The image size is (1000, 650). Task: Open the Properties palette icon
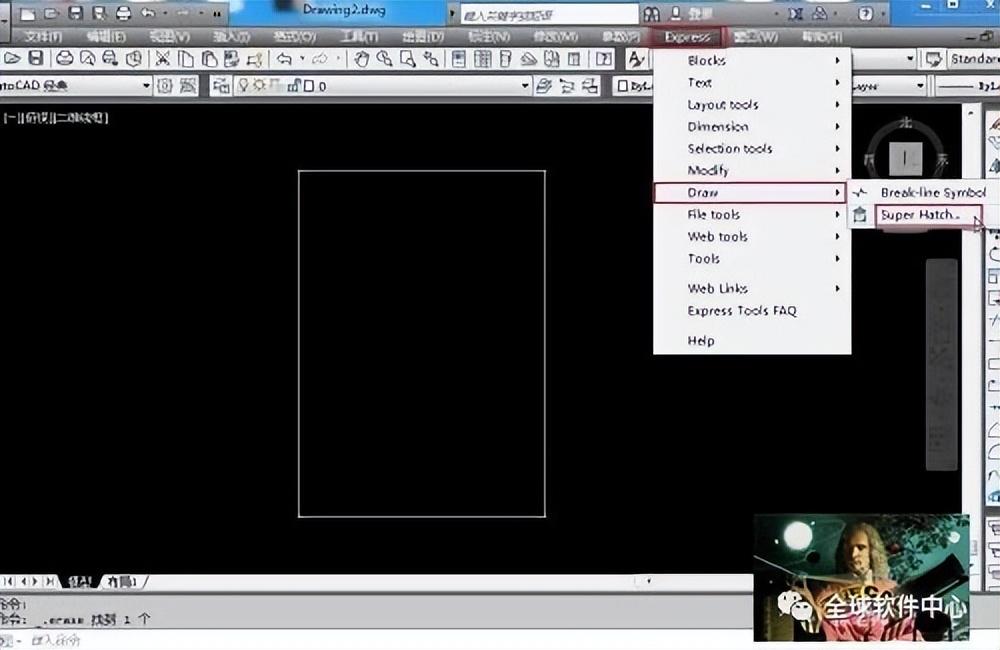459,59
